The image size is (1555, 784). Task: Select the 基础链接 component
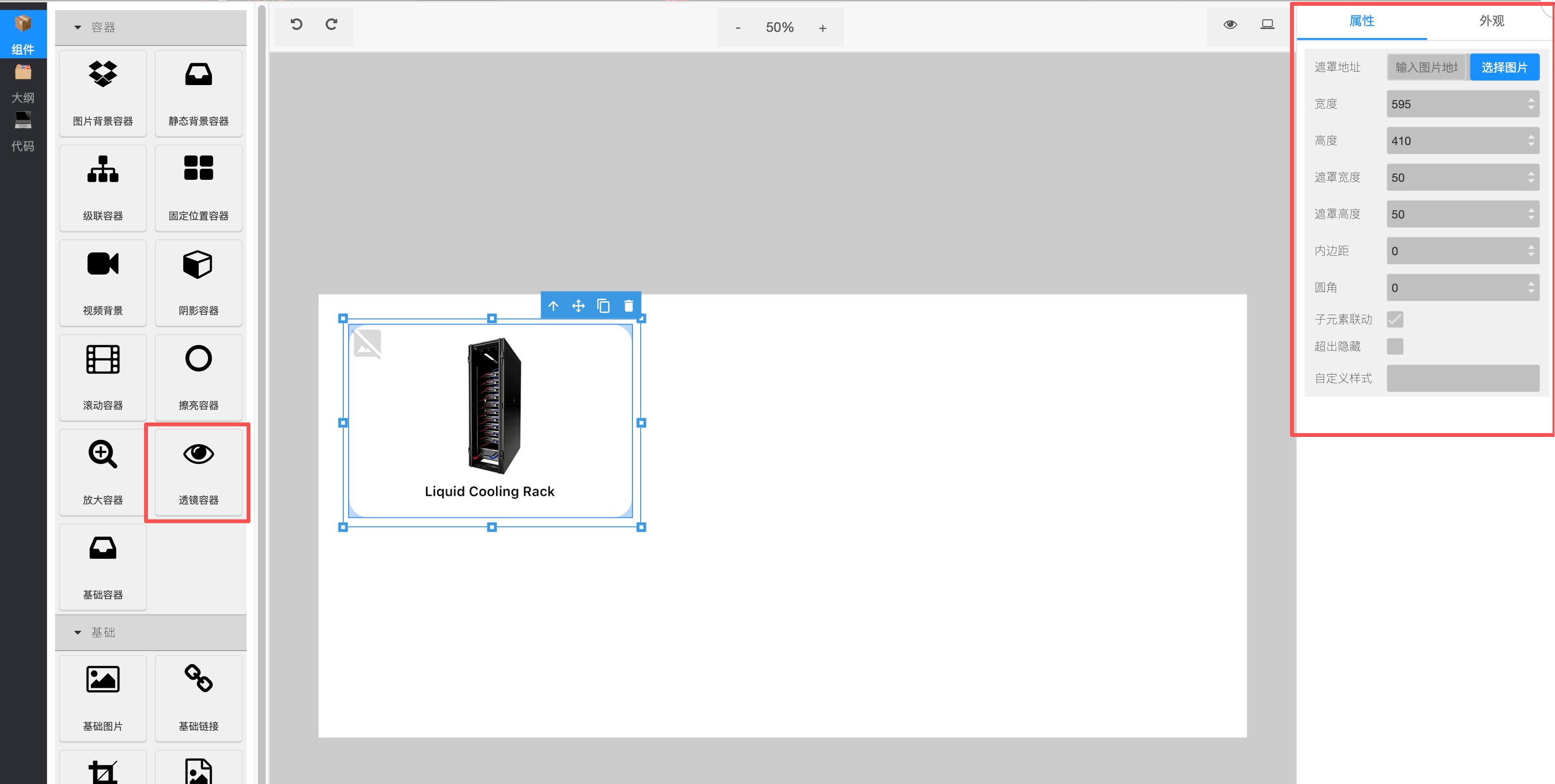pyautogui.click(x=199, y=699)
